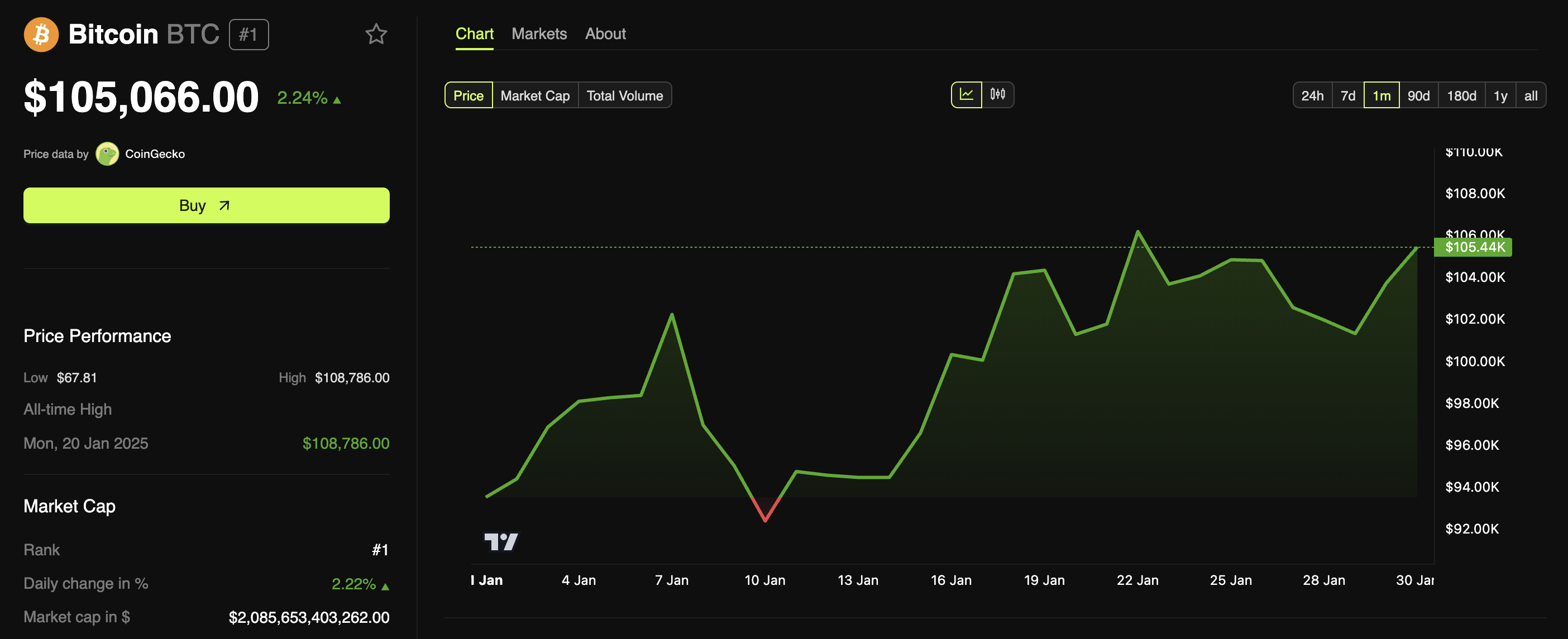
Task: Select the Price chart tab
Action: [x=468, y=94]
